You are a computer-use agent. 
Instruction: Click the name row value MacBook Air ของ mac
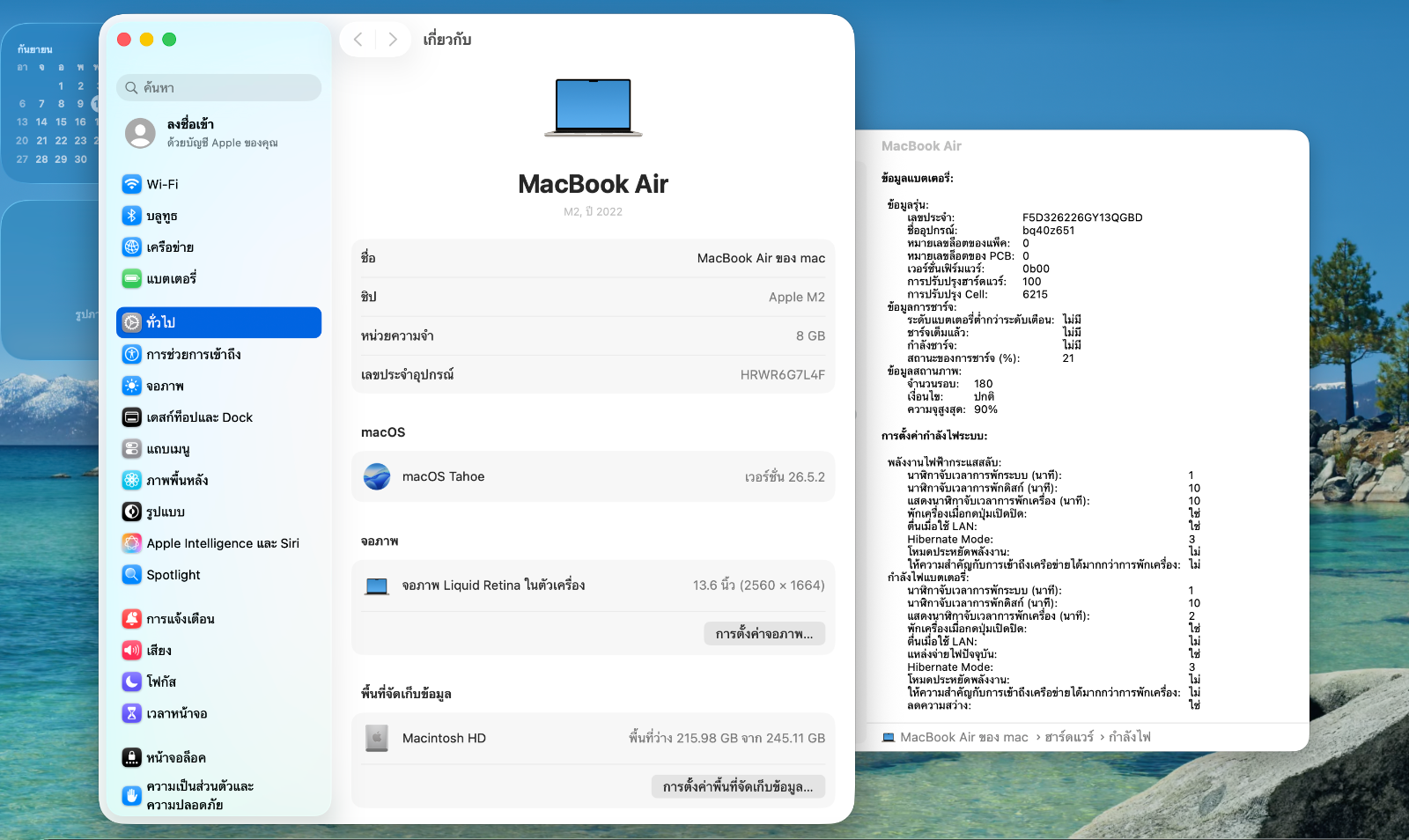(x=761, y=258)
